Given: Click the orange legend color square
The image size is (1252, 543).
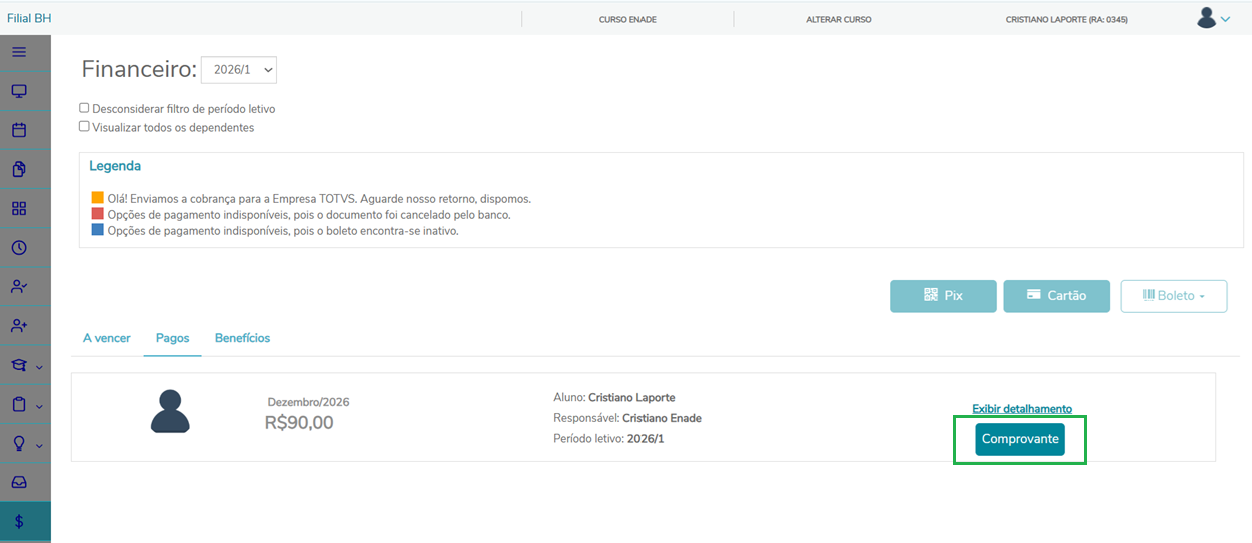Looking at the screenshot, I should click(x=97, y=198).
